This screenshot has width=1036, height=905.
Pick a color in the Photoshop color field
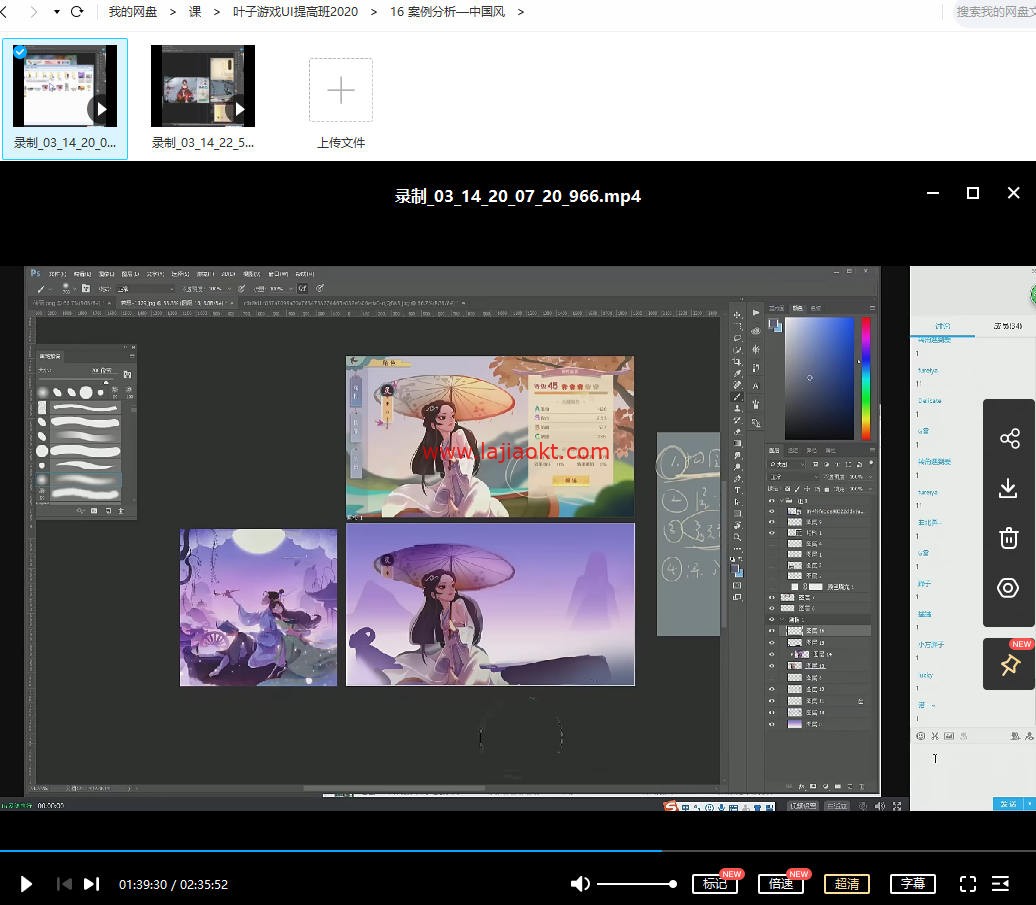coord(819,378)
